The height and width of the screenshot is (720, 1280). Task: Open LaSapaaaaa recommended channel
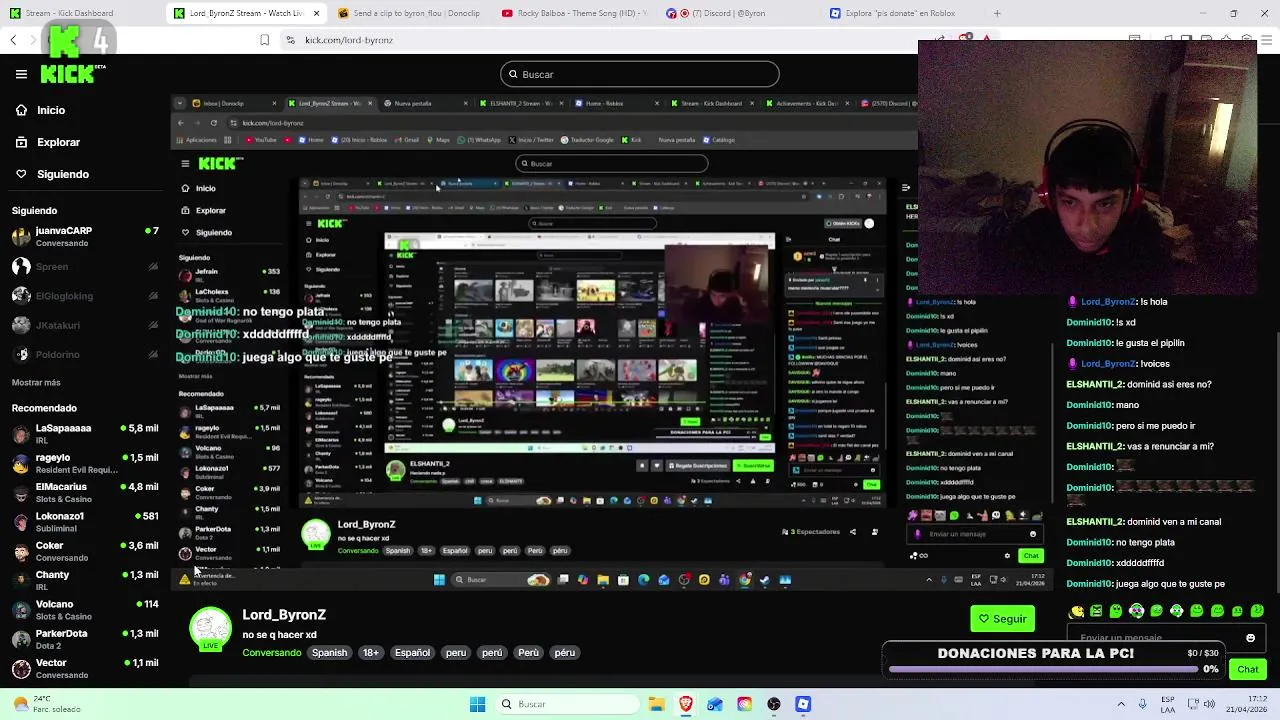point(85,433)
